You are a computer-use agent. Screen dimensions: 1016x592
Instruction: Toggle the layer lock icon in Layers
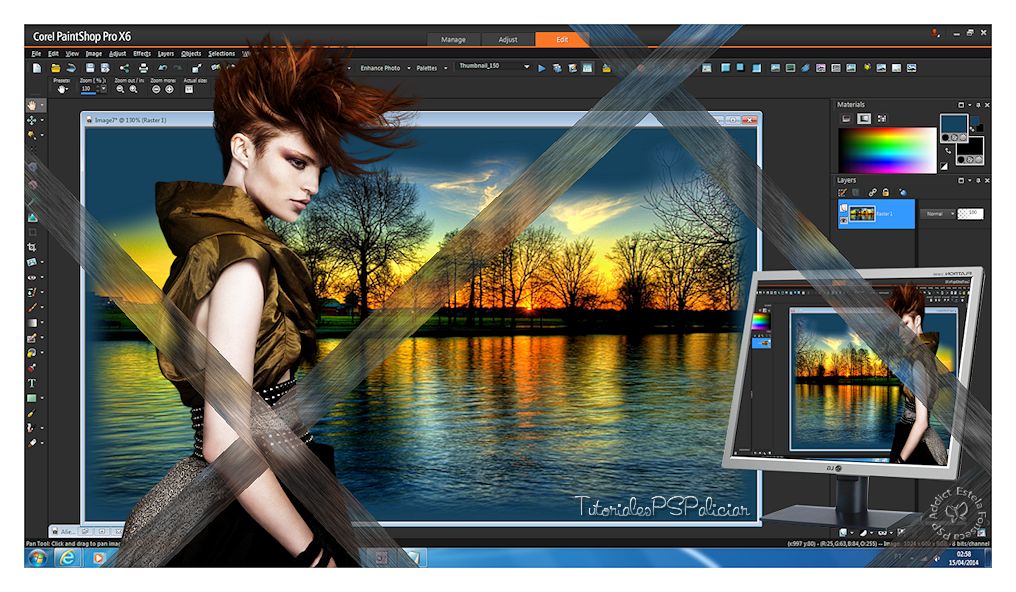[x=886, y=192]
